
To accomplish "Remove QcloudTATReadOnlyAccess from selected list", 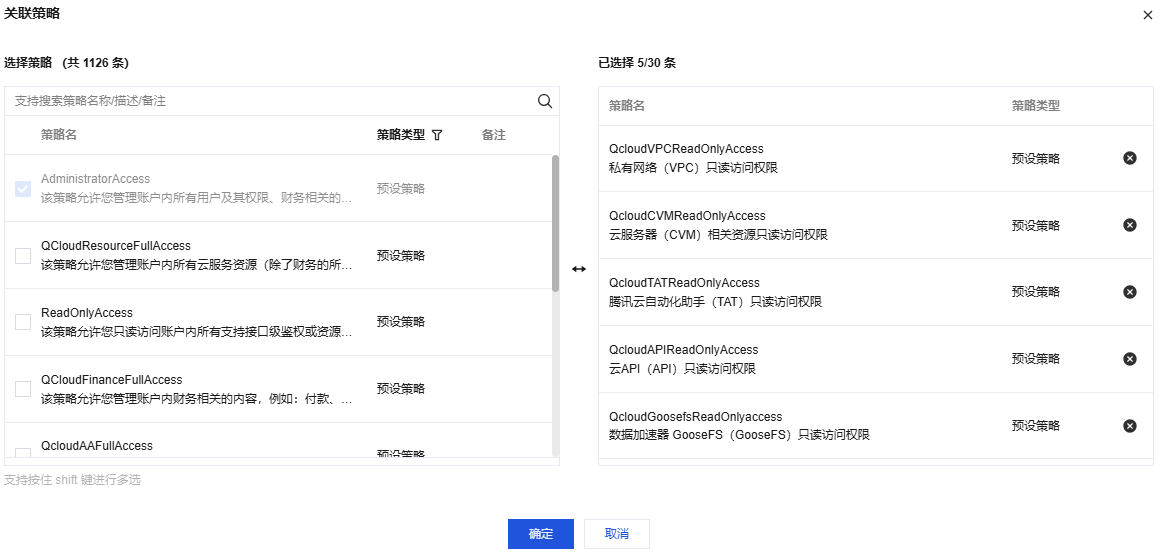I will point(1130,292).
